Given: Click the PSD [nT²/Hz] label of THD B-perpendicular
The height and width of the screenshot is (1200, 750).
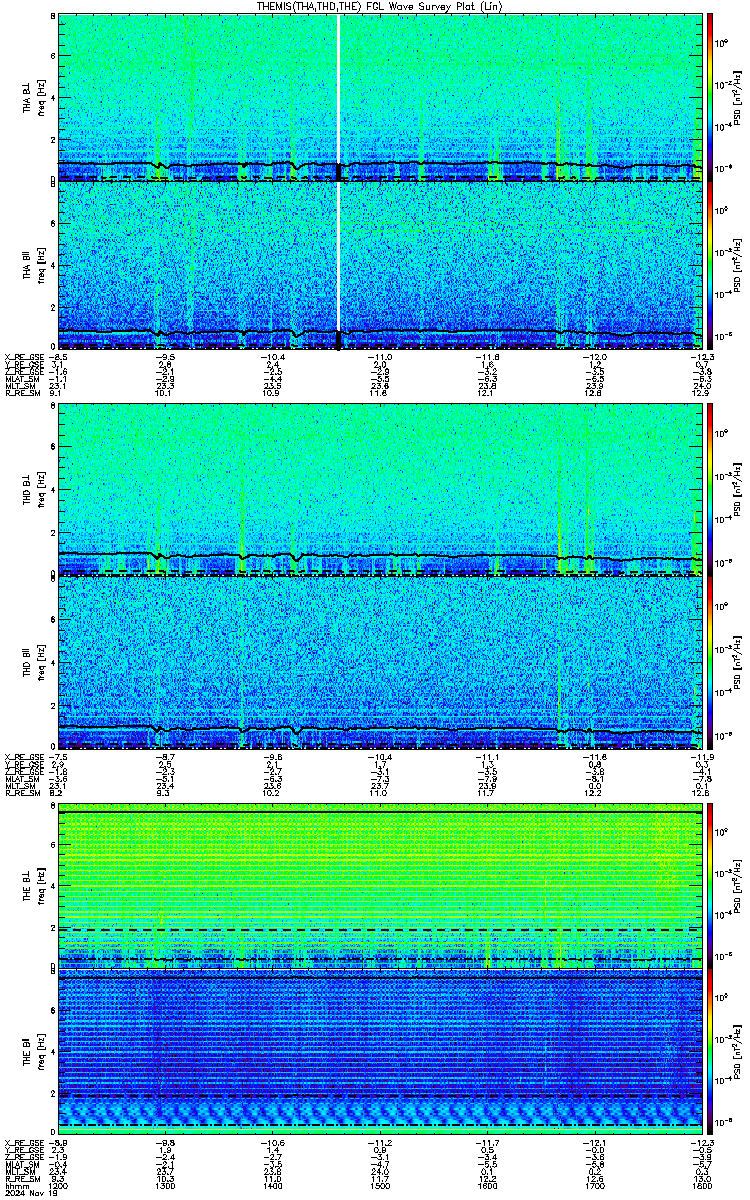Looking at the screenshot, I should pos(738,490).
